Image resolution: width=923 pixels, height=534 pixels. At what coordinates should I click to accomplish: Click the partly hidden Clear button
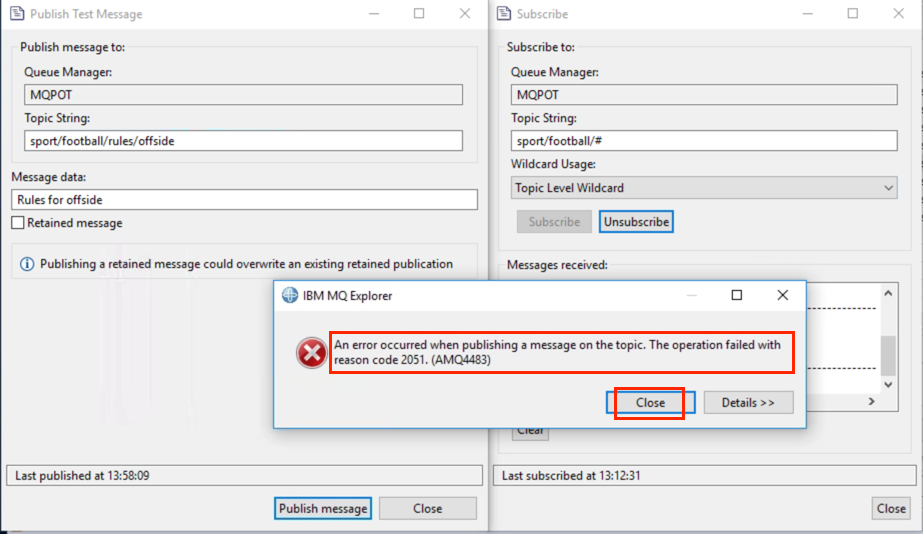530,433
